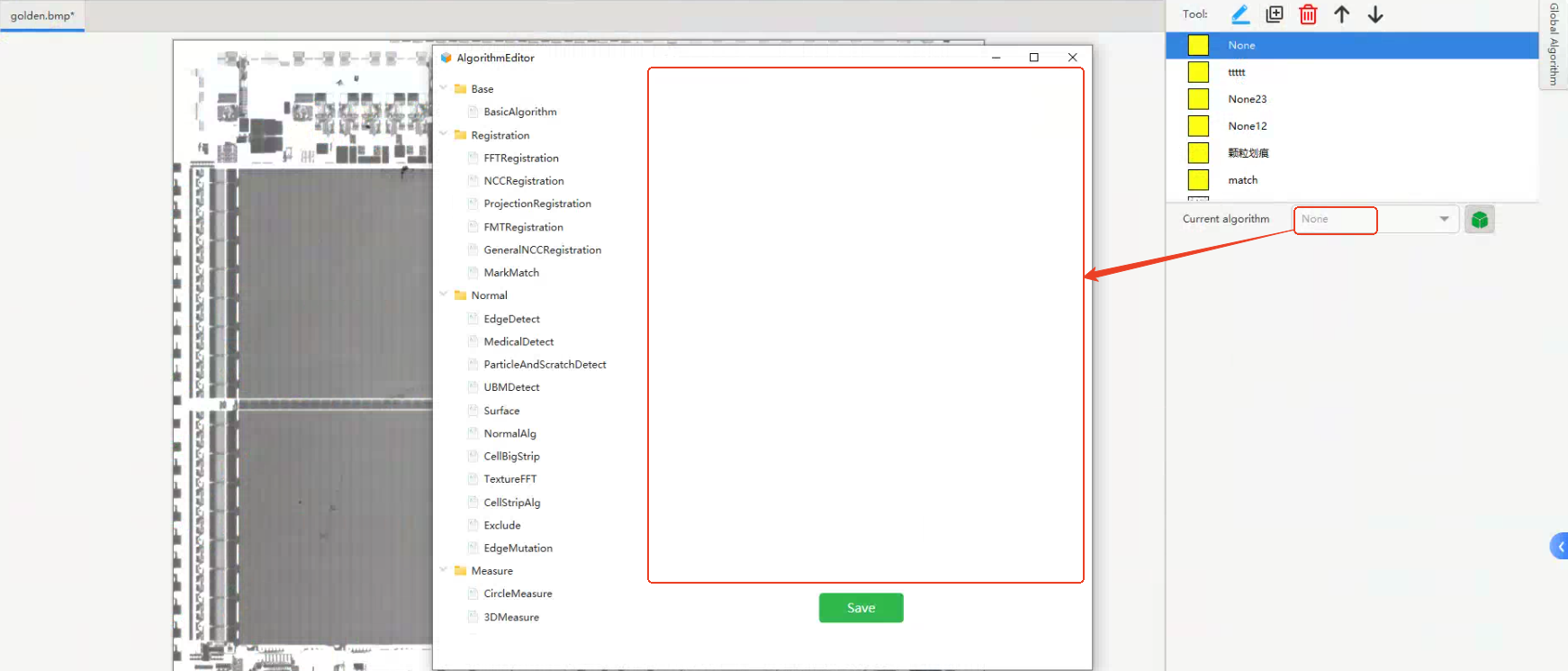Image resolution: width=1568 pixels, height=671 pixels.
Task: Click the Base folder icon
Action: pos(460,89)
